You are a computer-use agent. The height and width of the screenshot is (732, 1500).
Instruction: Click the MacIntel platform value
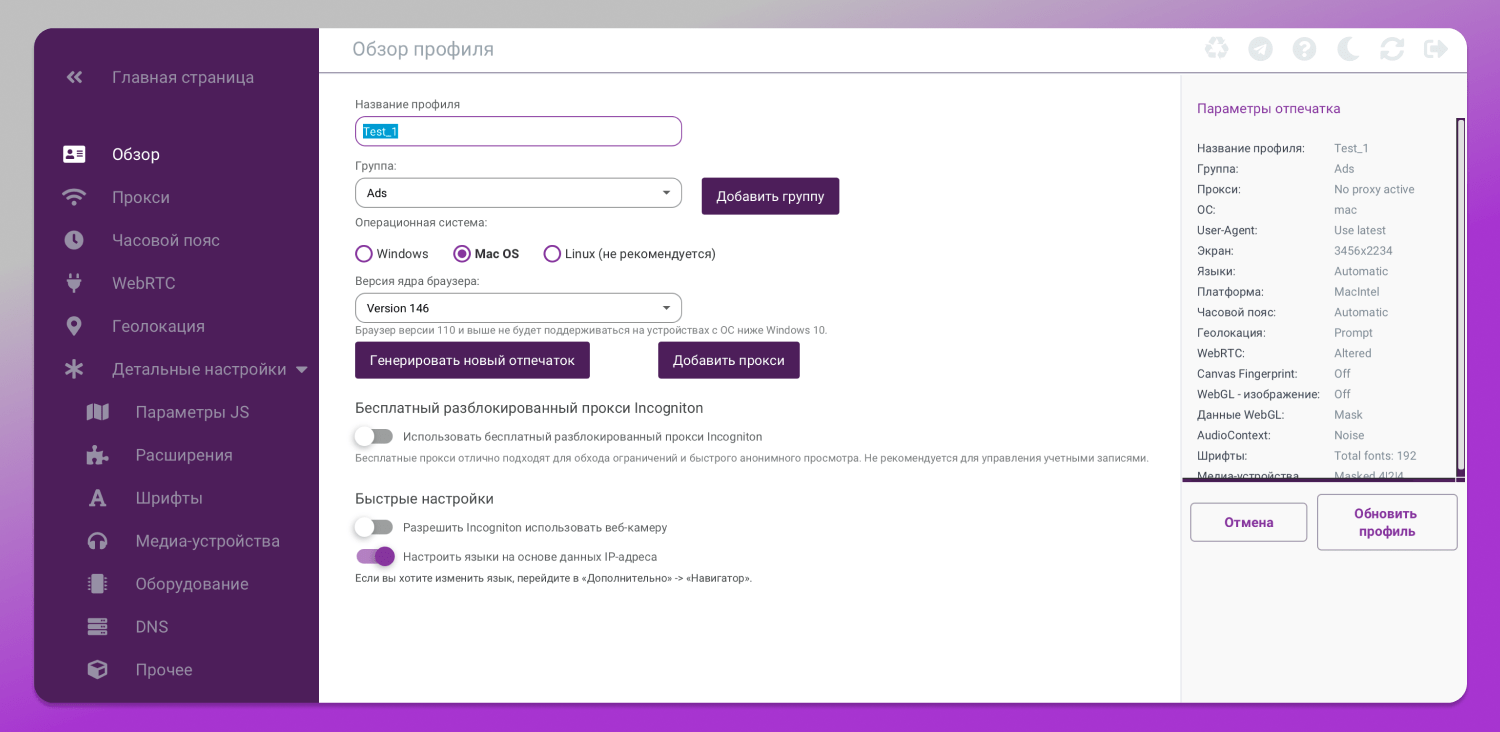tap(1357, 292)
